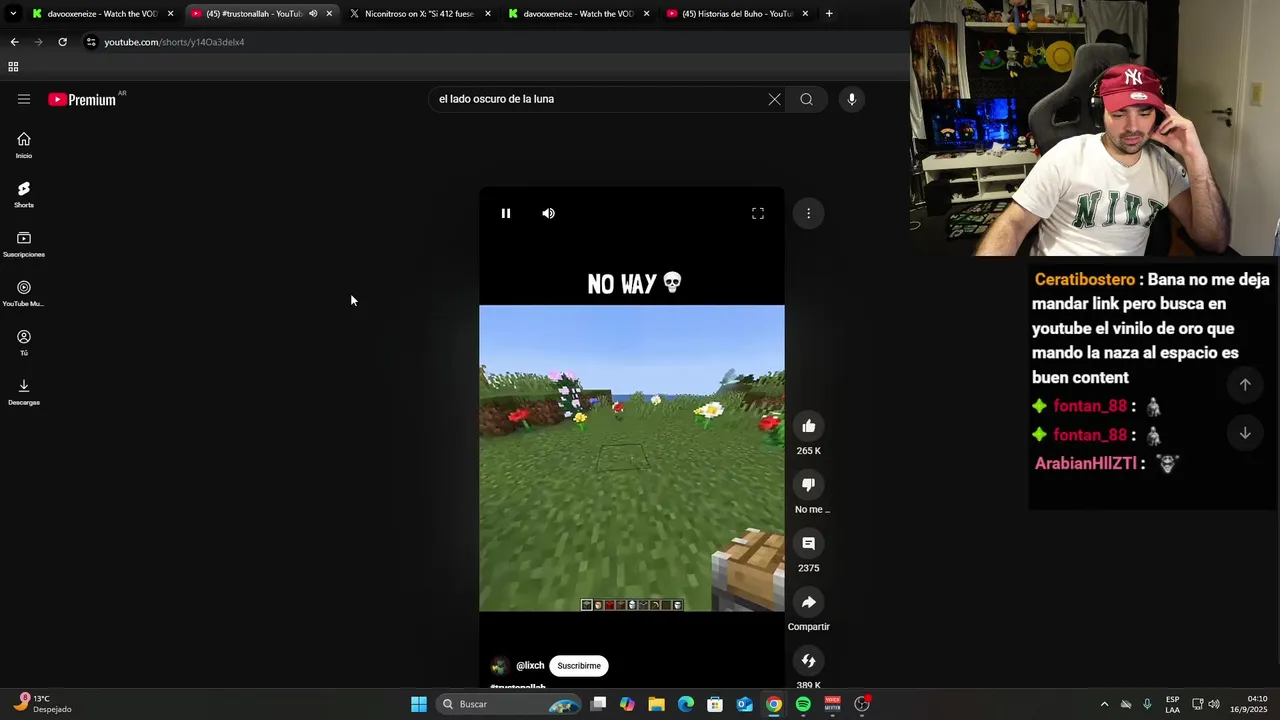
Task: Like the Short with 265 K likes
Action: click(x=808, y=427)
